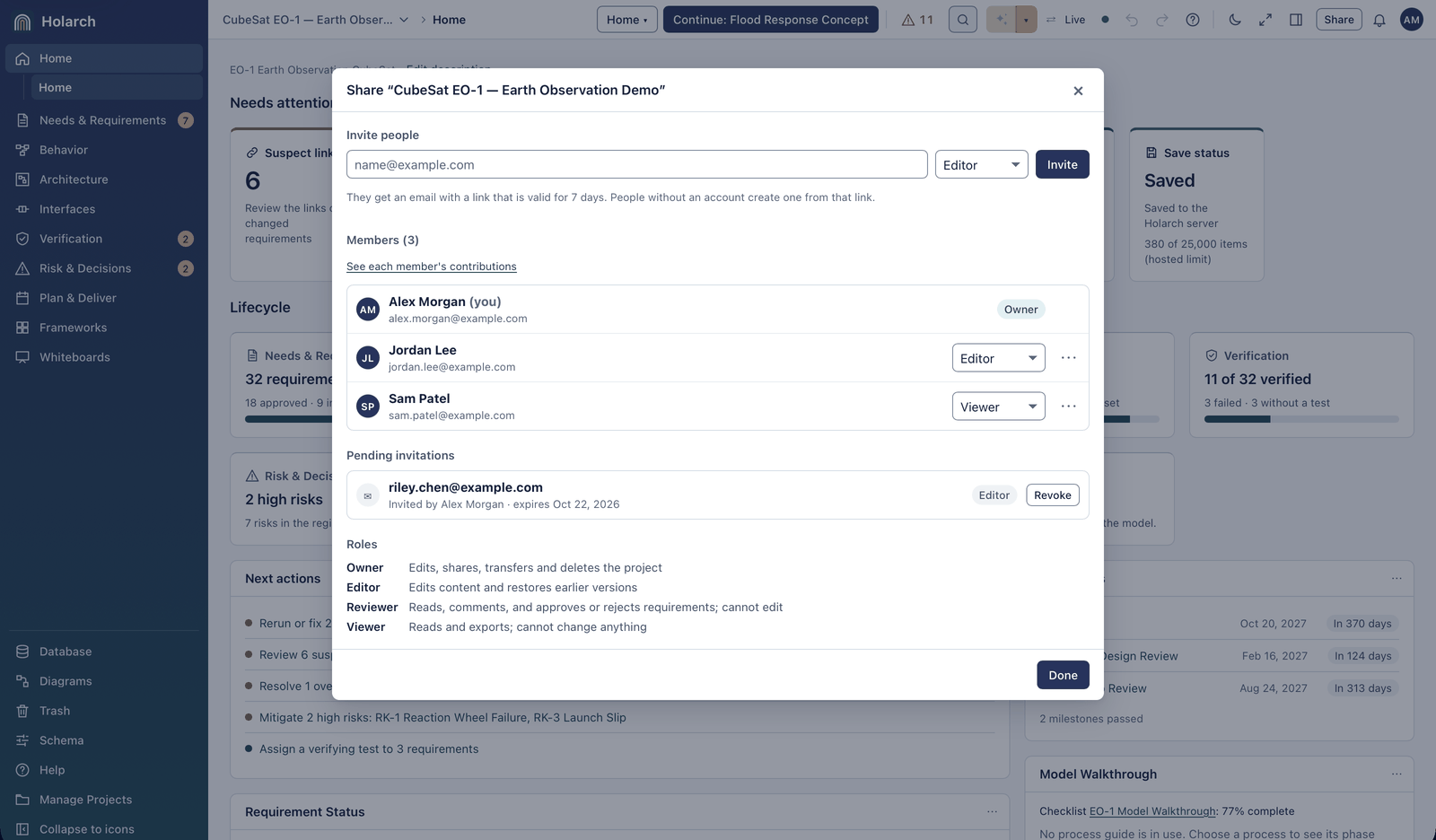1436x840 pixels.
Task: Click the AI sparkle assistant button
Action: [x=1001, y=20]
